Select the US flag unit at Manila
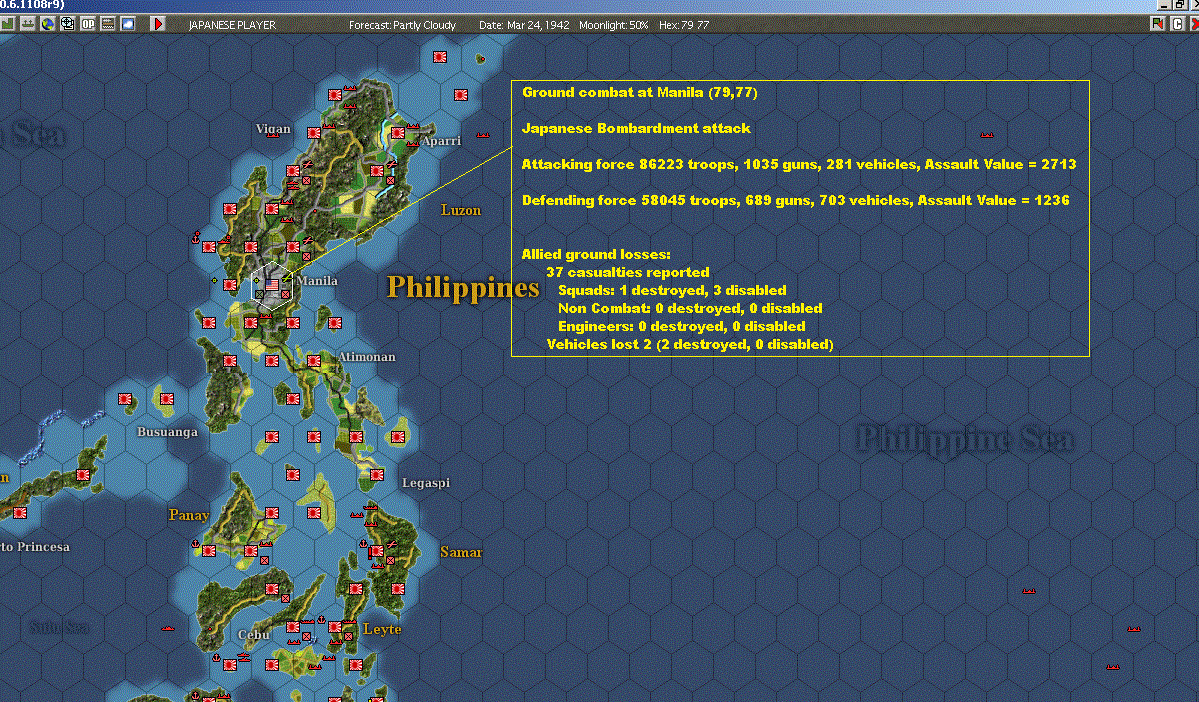The width and height of the screenshot is (1199, 702). click(x=271, y=284)
